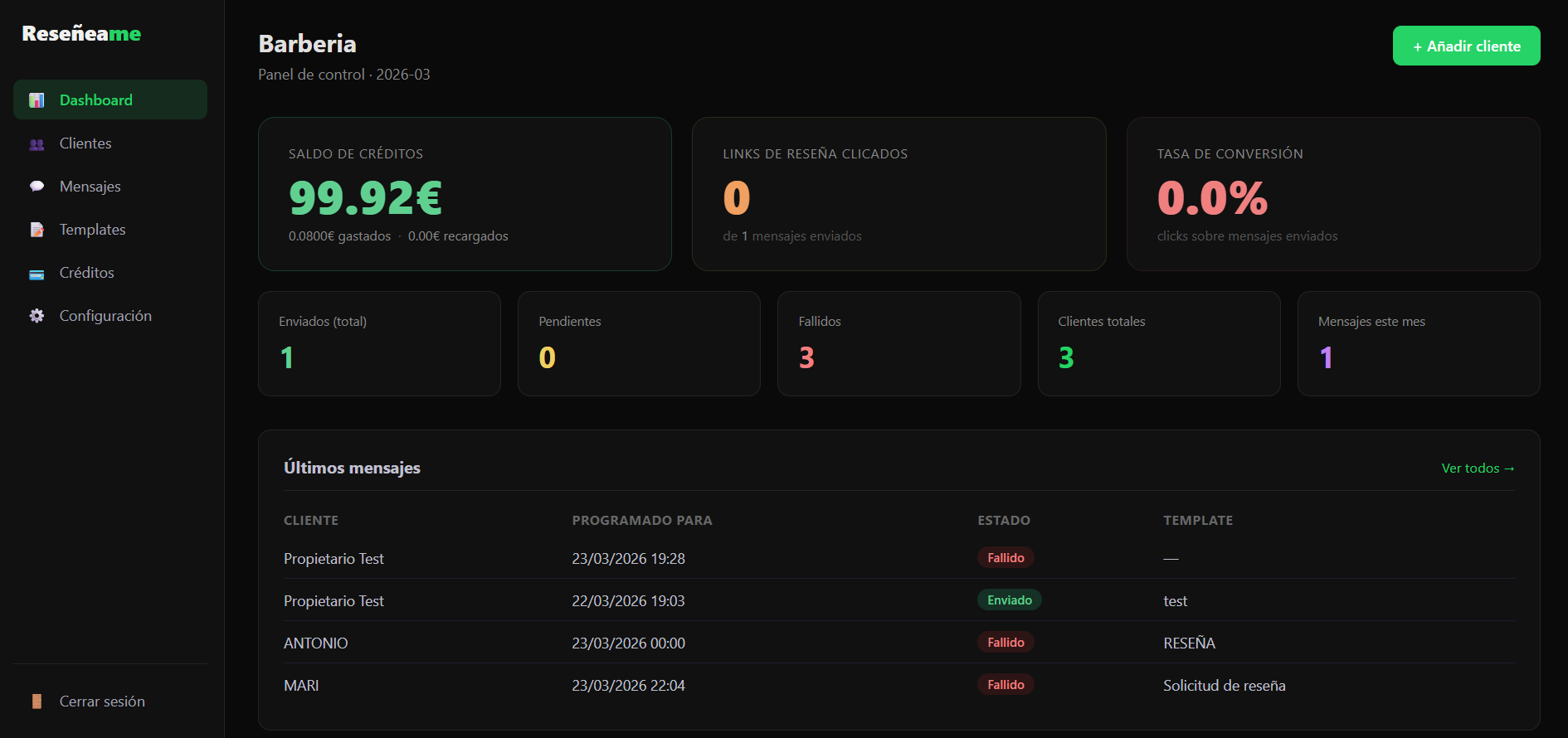Click the RESEÑA template cell
The image size is (1568, 738).
1189,643
